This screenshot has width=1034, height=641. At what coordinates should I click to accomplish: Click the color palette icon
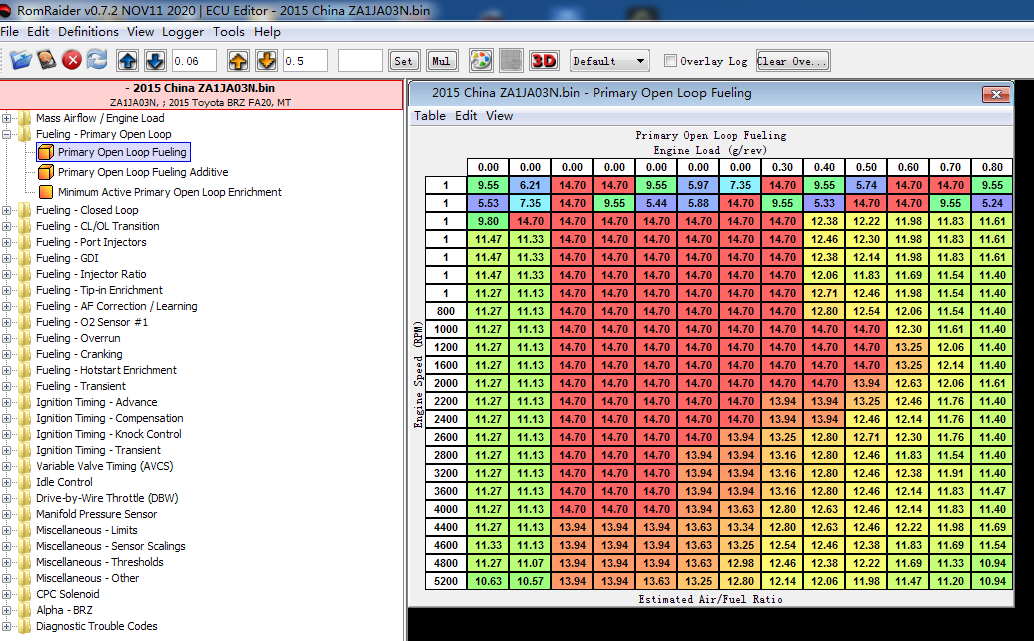point(481,61)
